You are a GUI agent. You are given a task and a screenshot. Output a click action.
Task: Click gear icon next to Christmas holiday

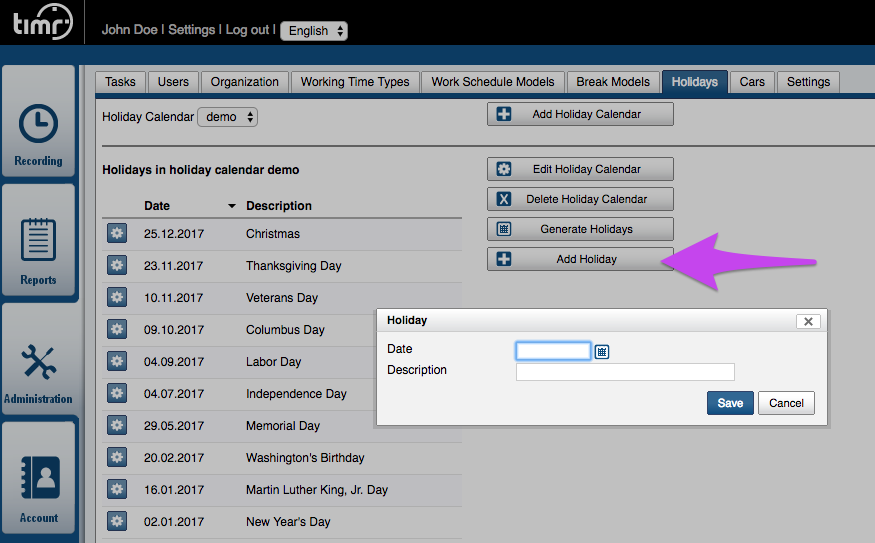pyautogui.click(x=117, y=234)
